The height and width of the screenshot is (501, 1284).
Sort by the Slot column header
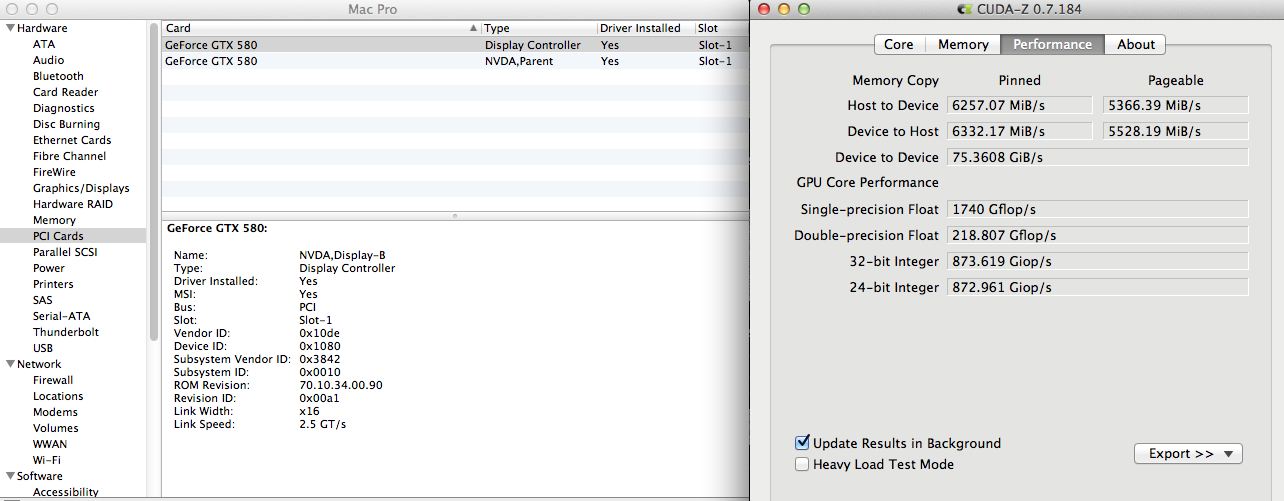coord(722,28)
